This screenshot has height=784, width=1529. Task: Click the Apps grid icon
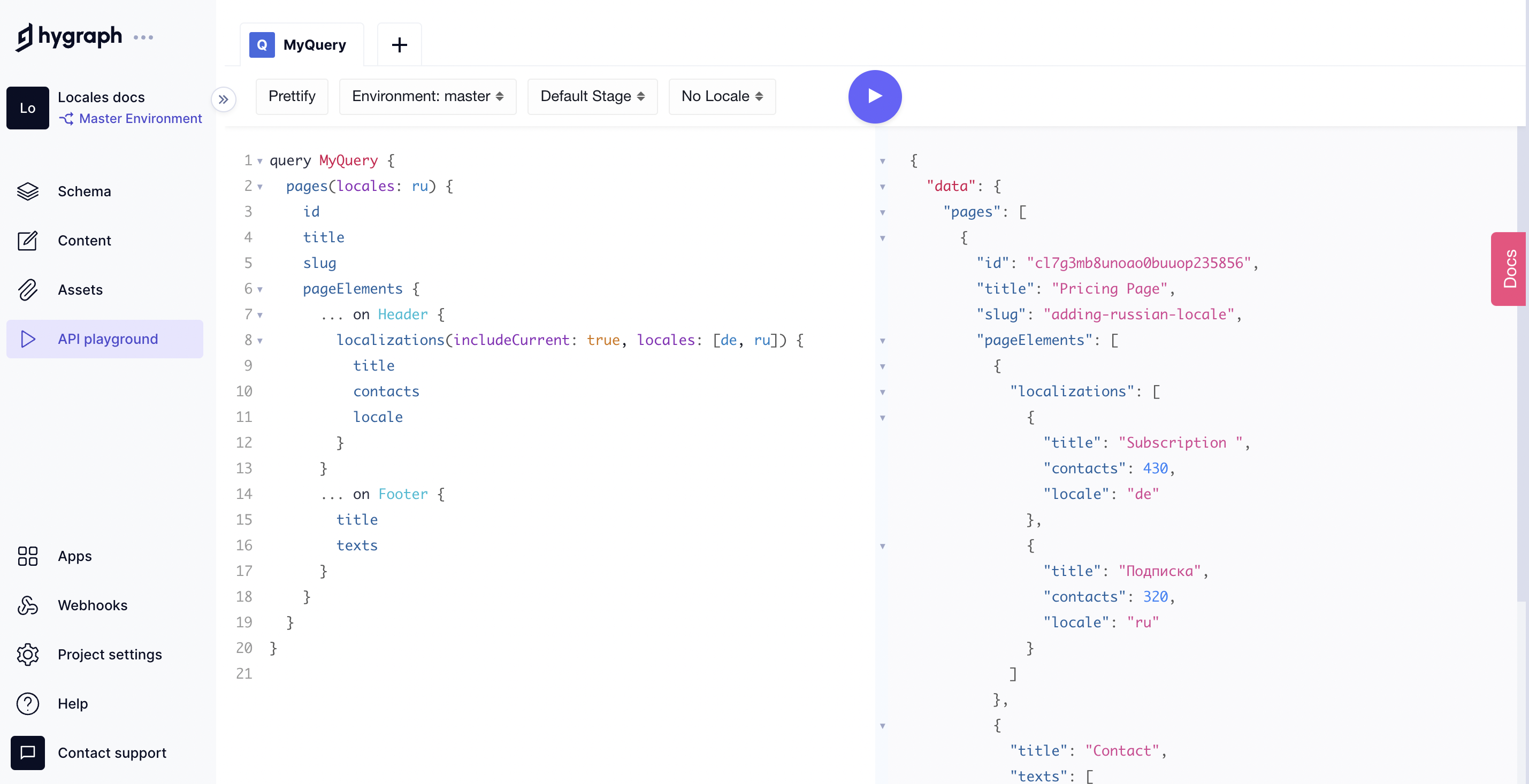click(27, 556)
